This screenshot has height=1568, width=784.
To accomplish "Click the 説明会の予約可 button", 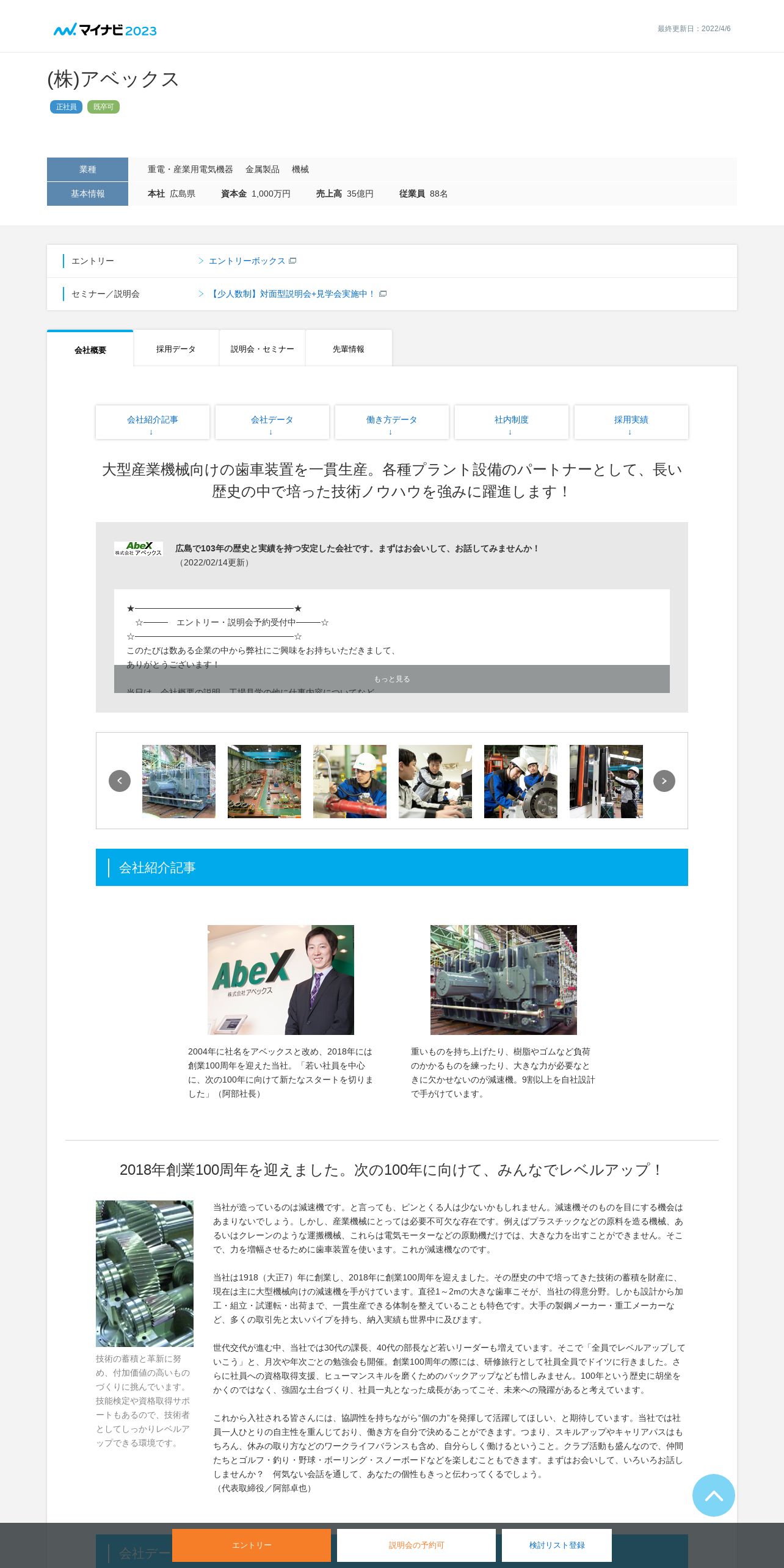I will pyautogui.click(x=416, y=1545).
